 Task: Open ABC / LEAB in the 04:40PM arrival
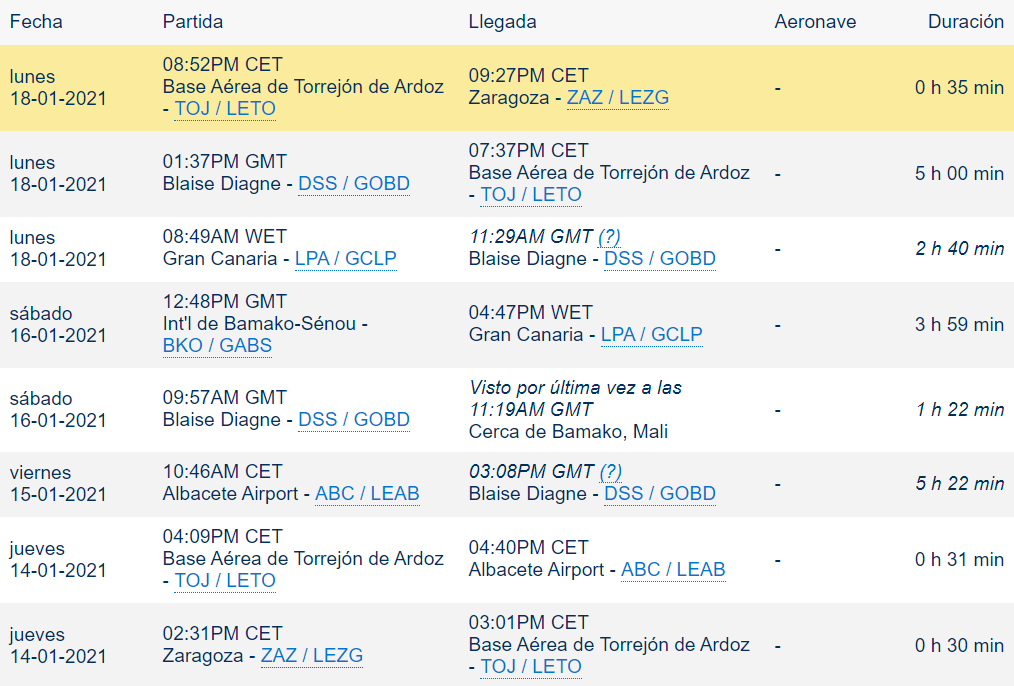tap(673, 570)
